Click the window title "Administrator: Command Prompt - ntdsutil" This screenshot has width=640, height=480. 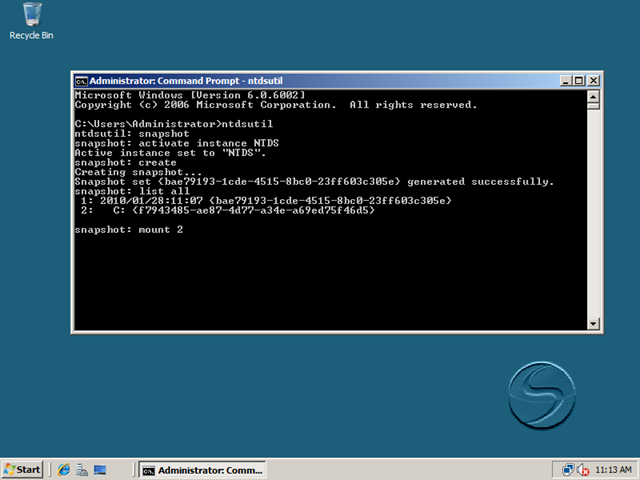pyautogui.click(x=186, y=81)
